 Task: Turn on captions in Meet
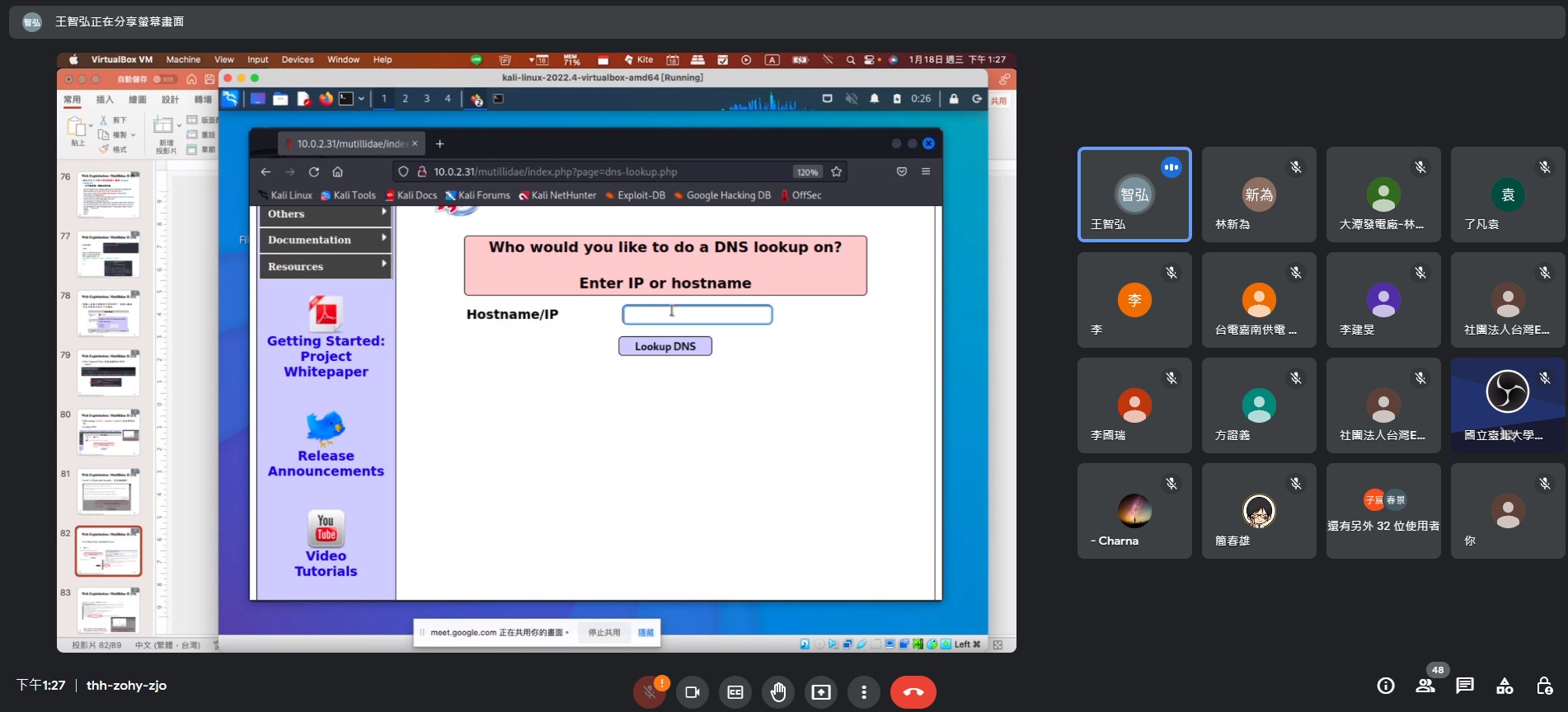pos(735,692)
